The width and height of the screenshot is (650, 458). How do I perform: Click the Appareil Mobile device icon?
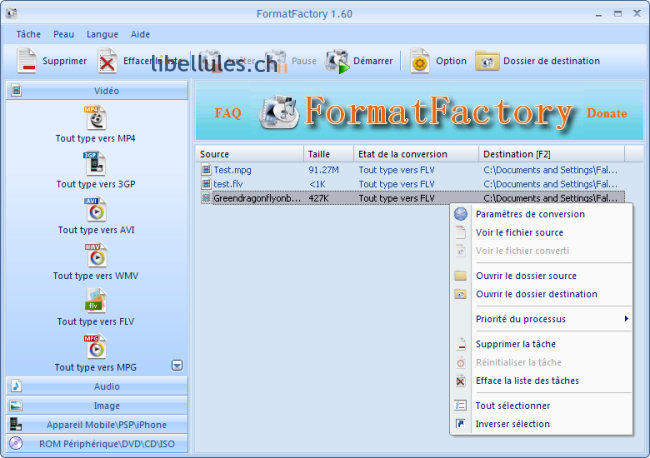(x=16, y=424)
